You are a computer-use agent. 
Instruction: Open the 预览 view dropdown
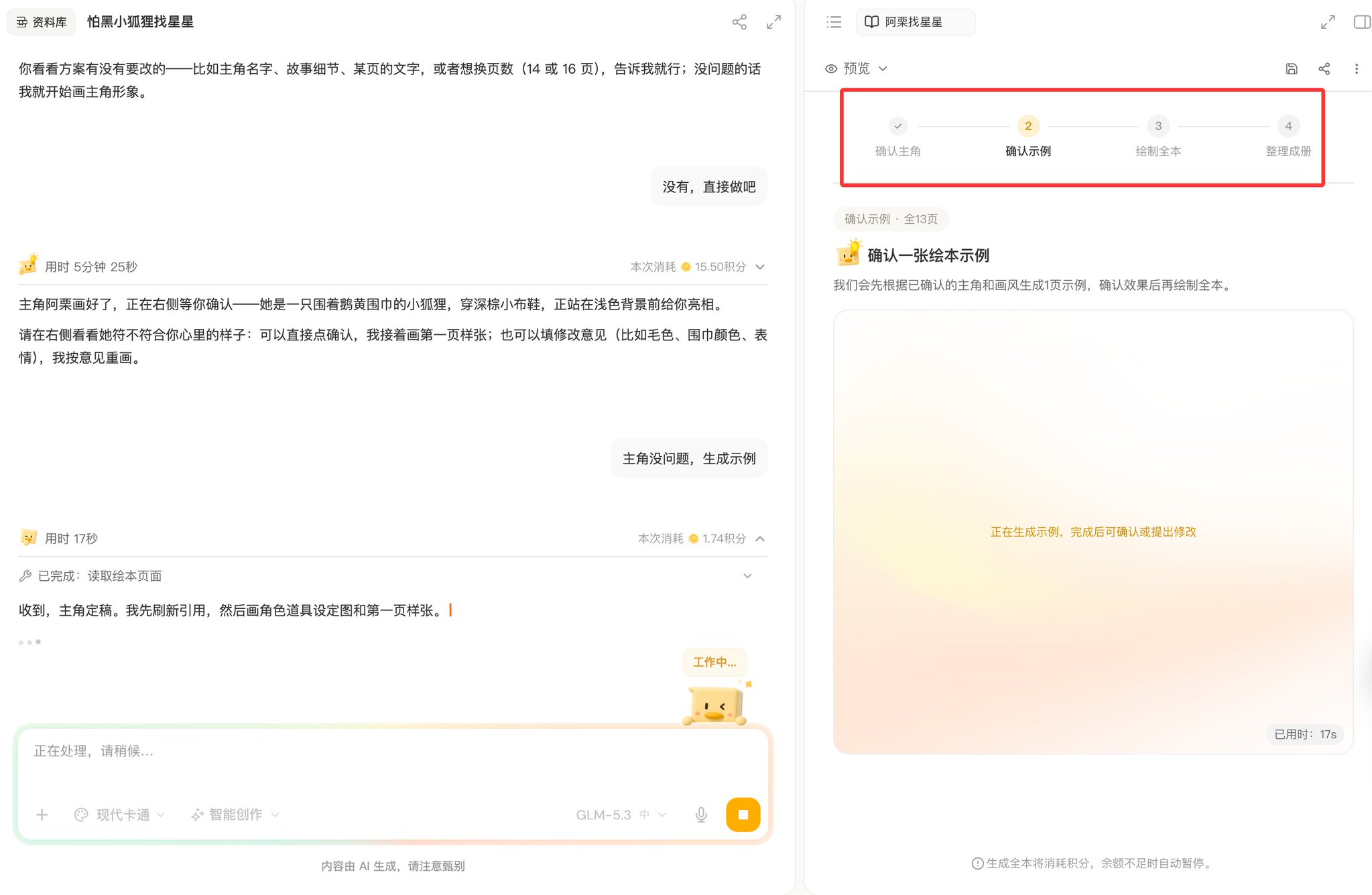point(856,68)
